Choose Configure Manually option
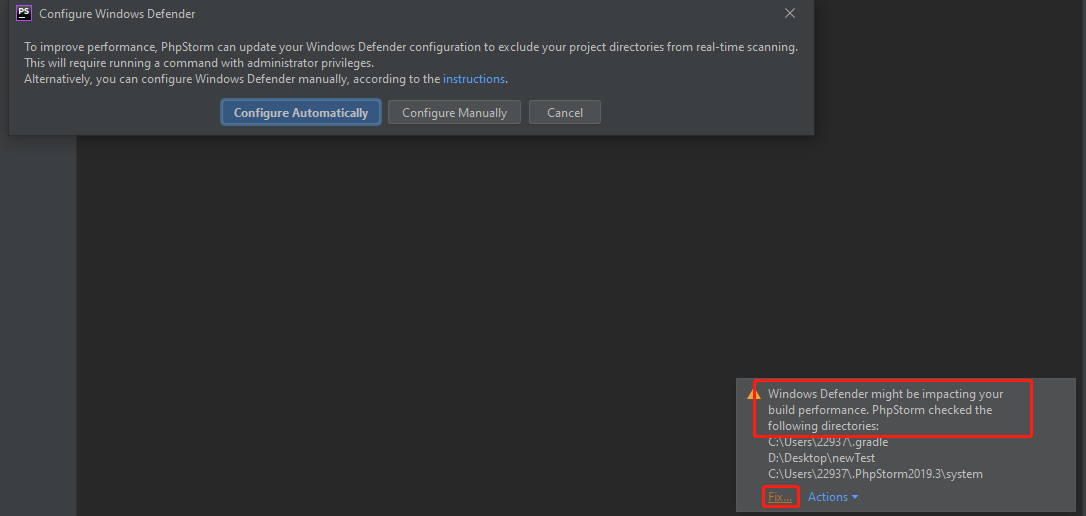Viewport: 1086px width, 516px height. point(454,112)
